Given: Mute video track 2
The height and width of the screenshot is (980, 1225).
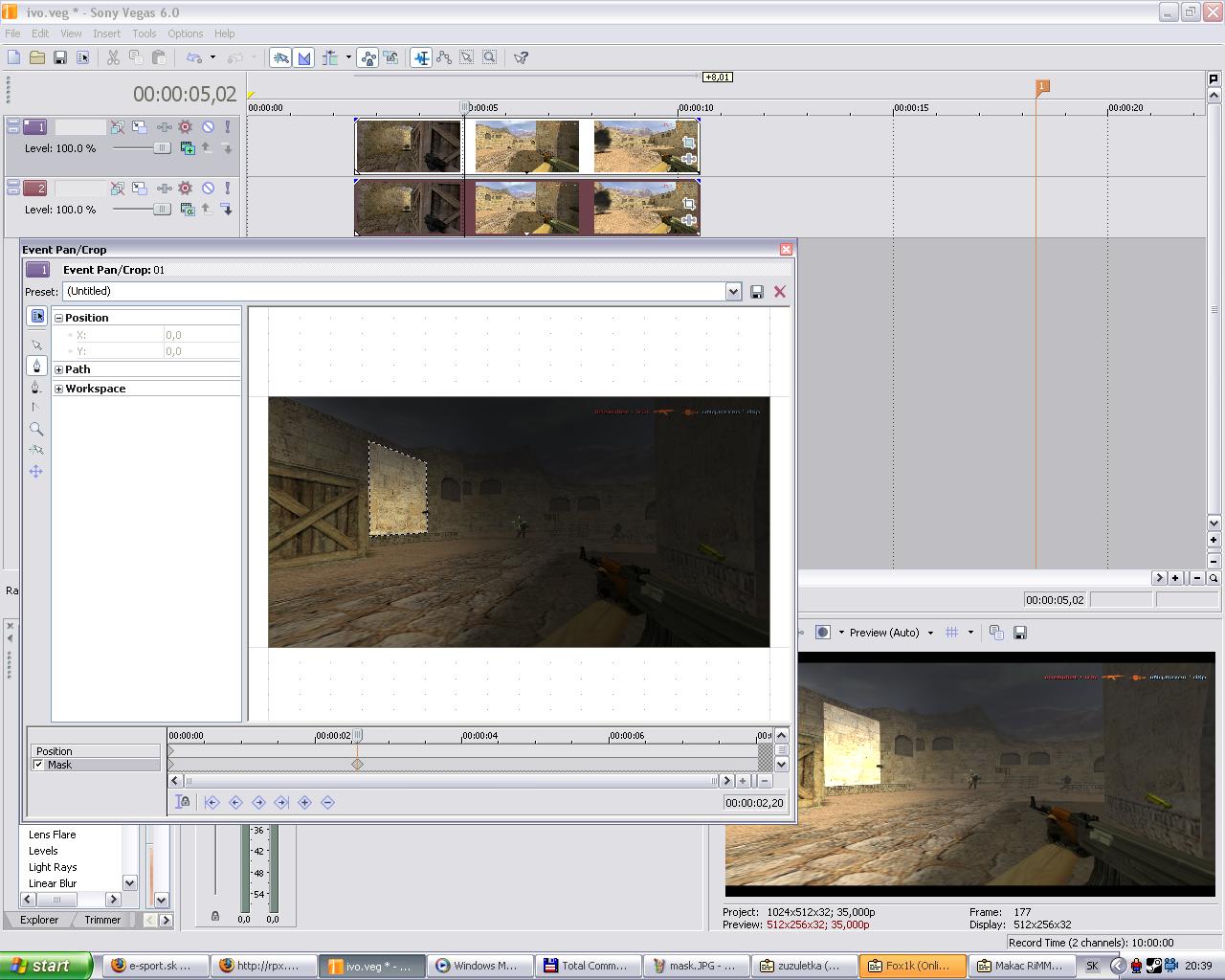Looking at the screenshot, I should pyautogui.click(x=208, y=188).
